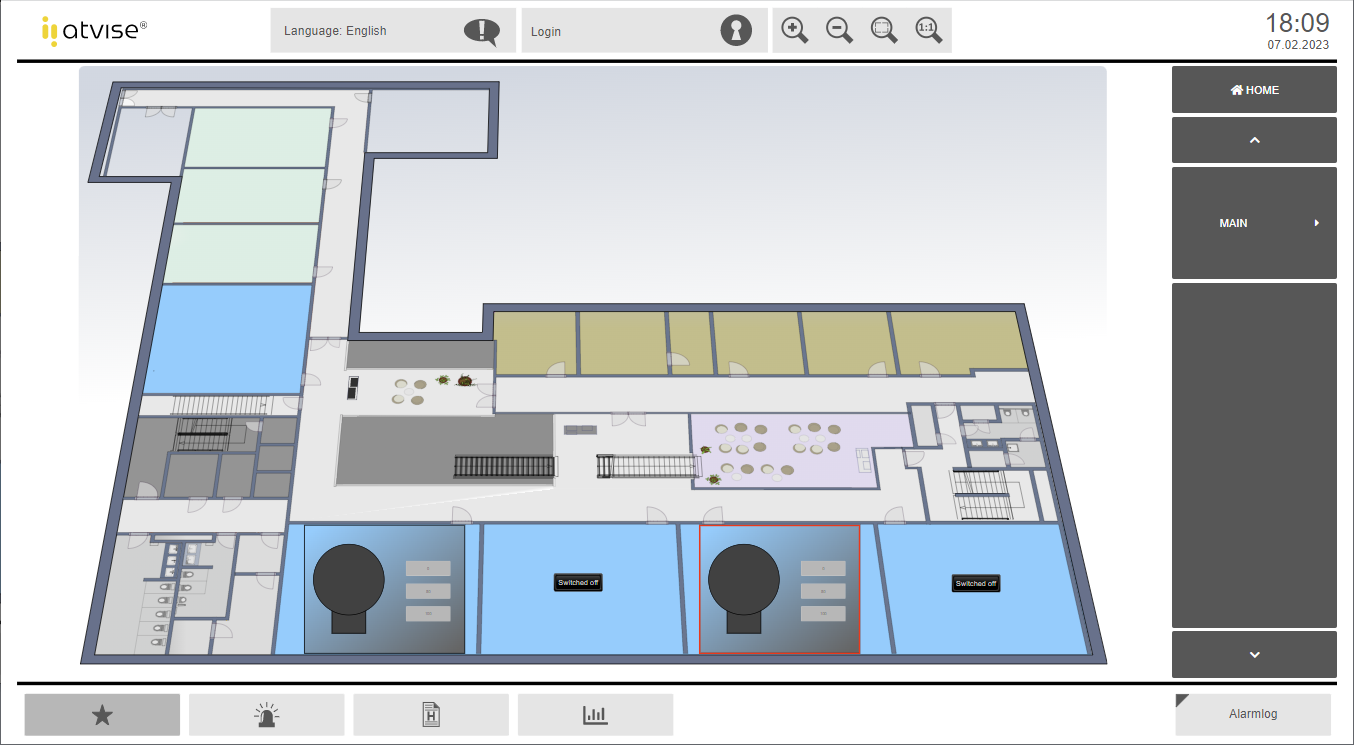The height and width of the screenshot is (745, 1354).
Task: Open the favorites star panel
Action: tap(102, 714)
